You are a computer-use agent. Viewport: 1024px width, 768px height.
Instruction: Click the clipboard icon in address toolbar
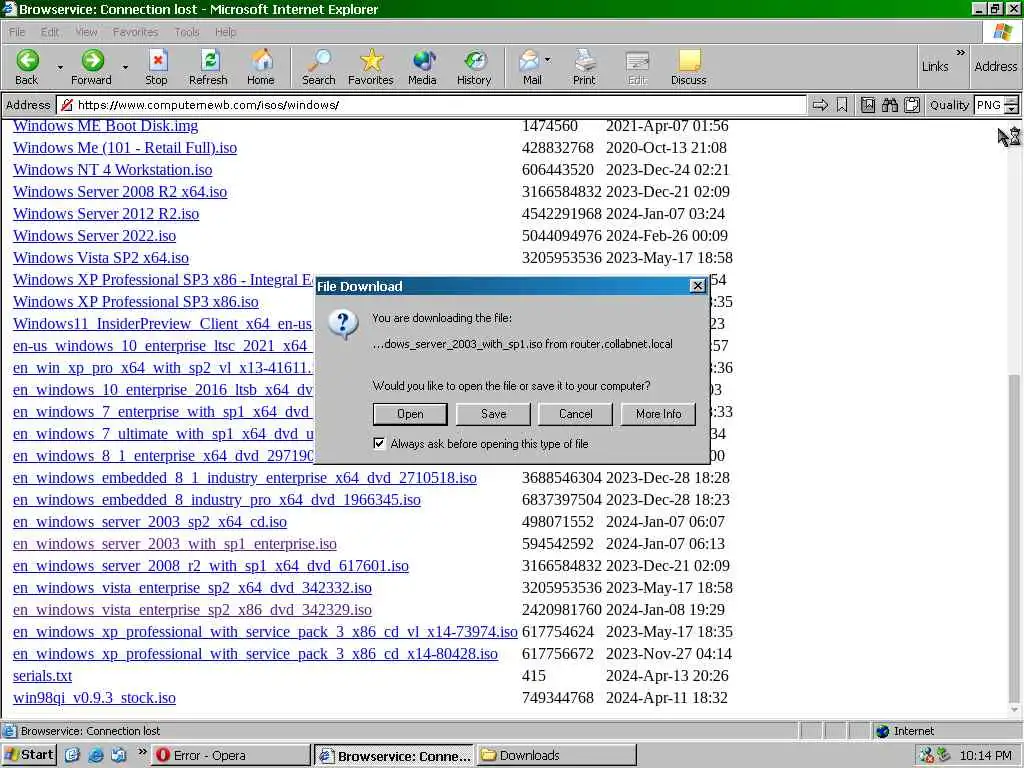coord(912,104)
